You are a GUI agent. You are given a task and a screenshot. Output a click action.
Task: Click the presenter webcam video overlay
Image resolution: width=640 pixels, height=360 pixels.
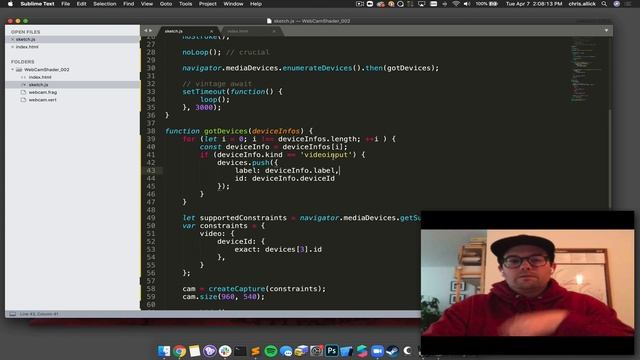point(527,282)
